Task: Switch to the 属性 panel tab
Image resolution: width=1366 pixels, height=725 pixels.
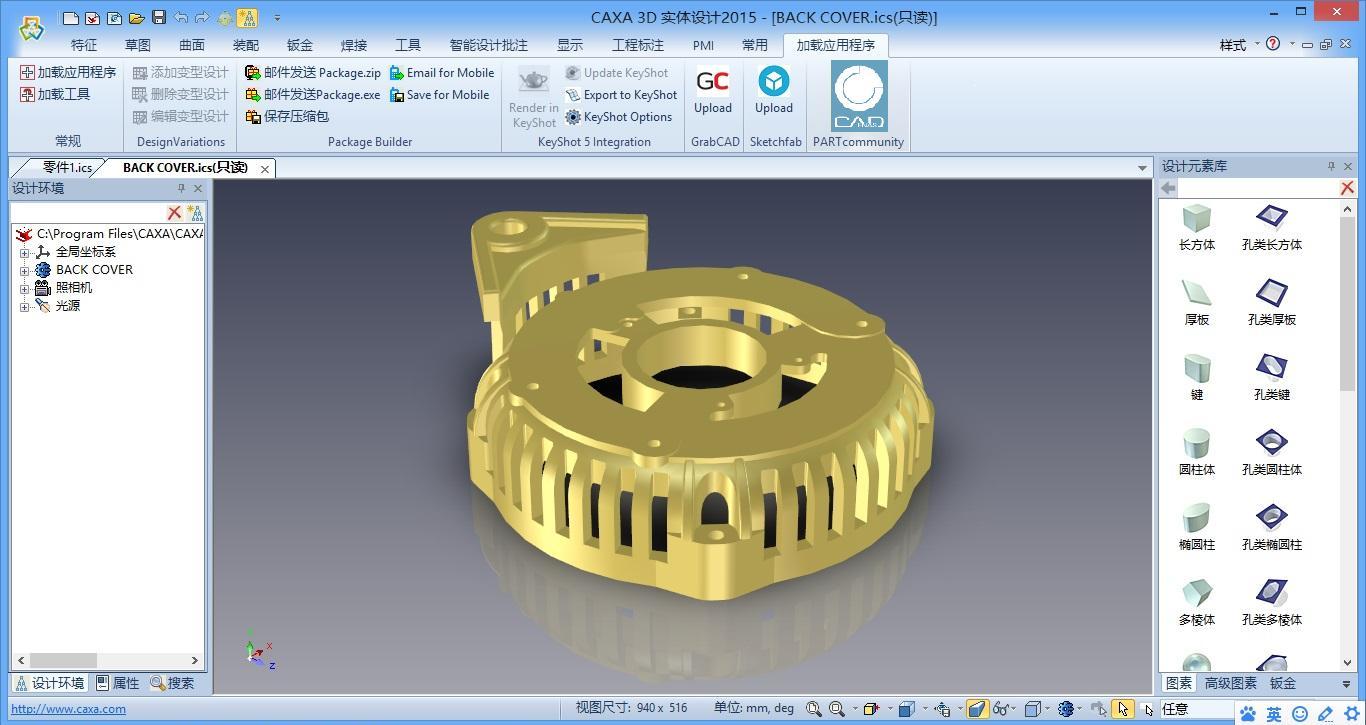Action: coord(119,683)
